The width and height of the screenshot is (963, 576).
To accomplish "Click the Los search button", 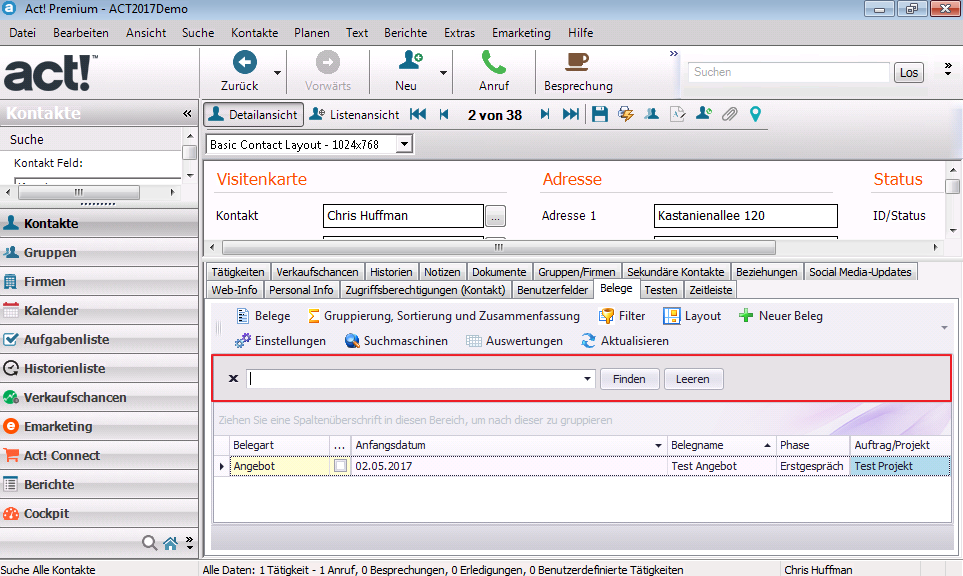I will (x=908, y=72).
